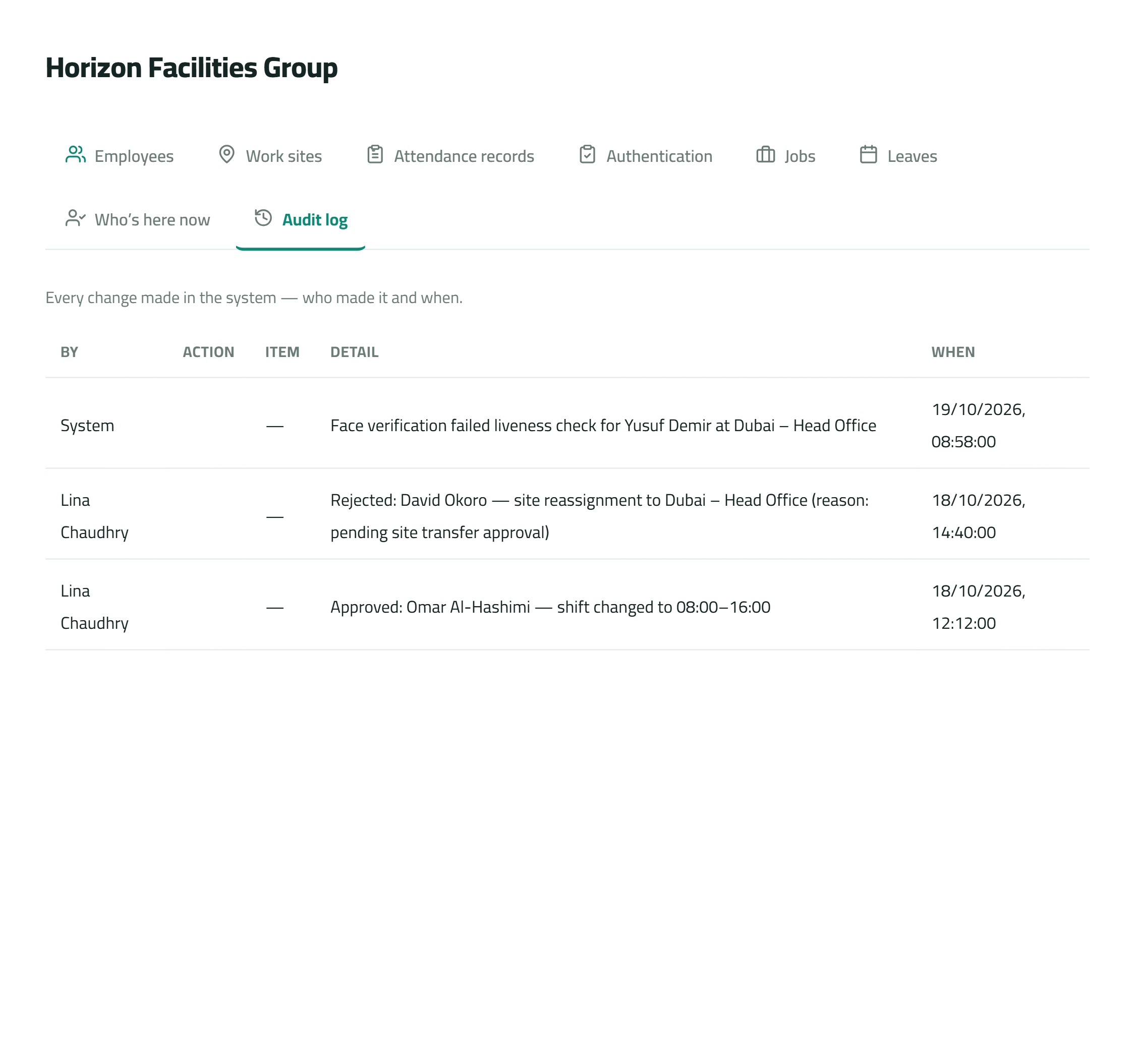The width and height of the screenshot is (1135, 1064).
Task: Go to the Attendance records tab
Action: click(x=450, y=156)
